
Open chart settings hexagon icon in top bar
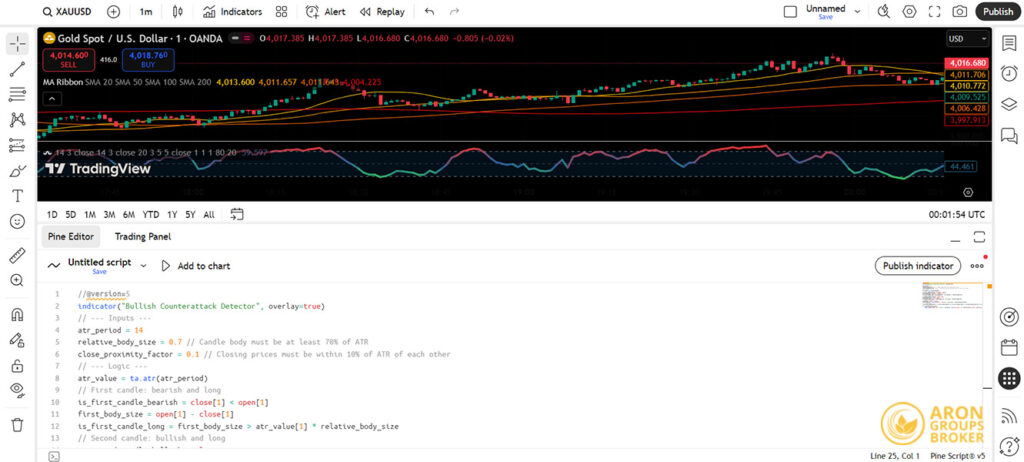(x=909, y=12)
